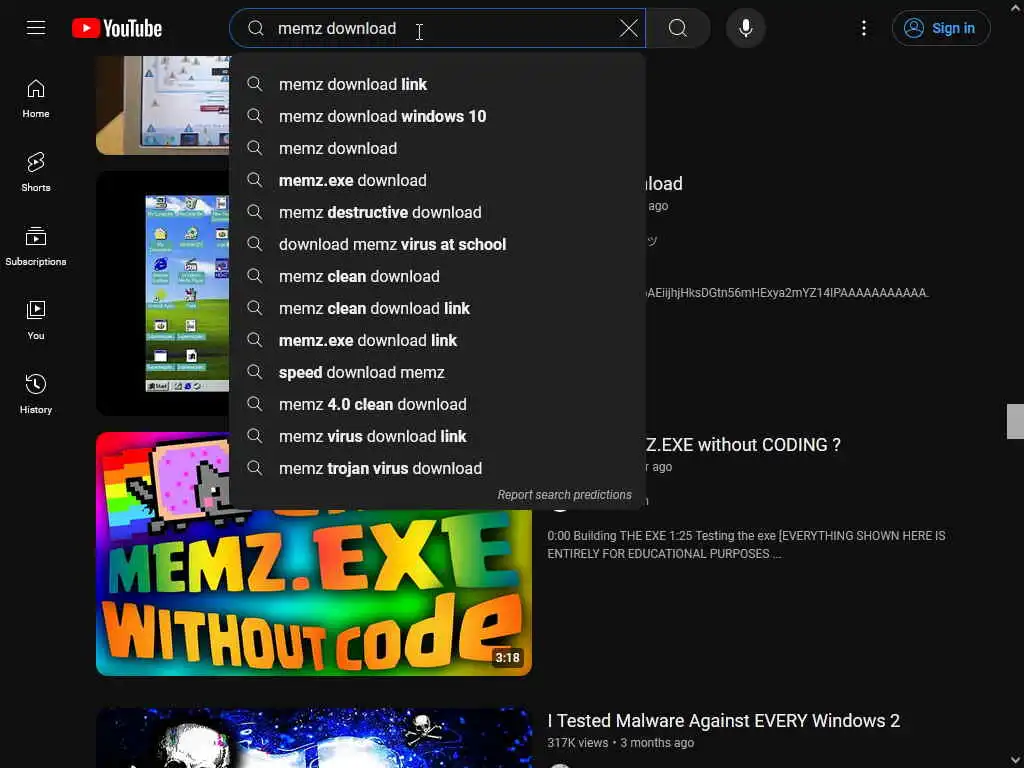Submit search with the magnifier button
Image resolution: width=1024 pixels, height=768 pixels.
[678, 28]
